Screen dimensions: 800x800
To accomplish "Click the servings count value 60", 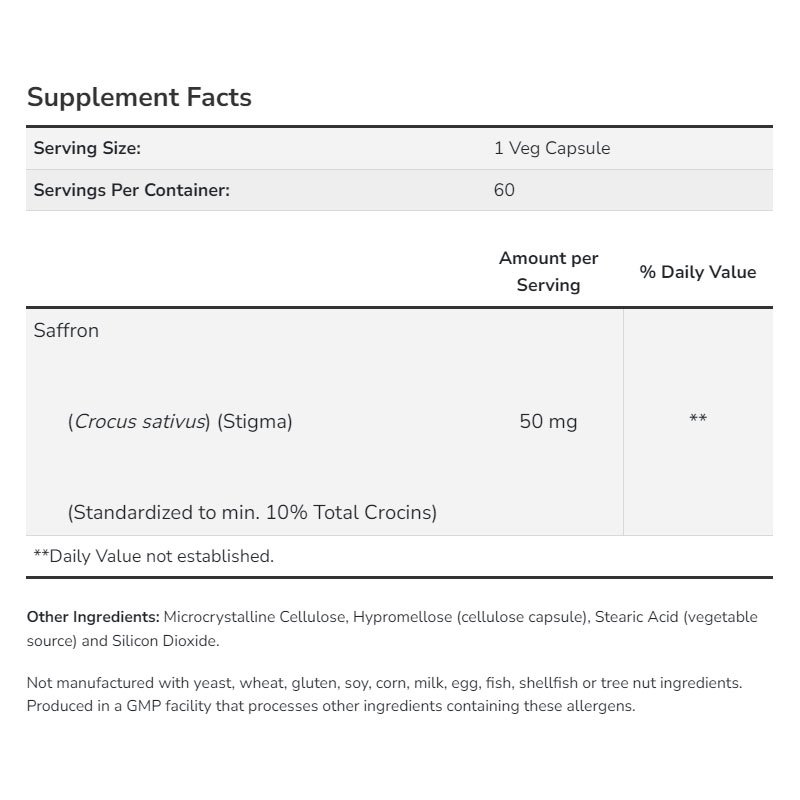I will tap(504, 189).
